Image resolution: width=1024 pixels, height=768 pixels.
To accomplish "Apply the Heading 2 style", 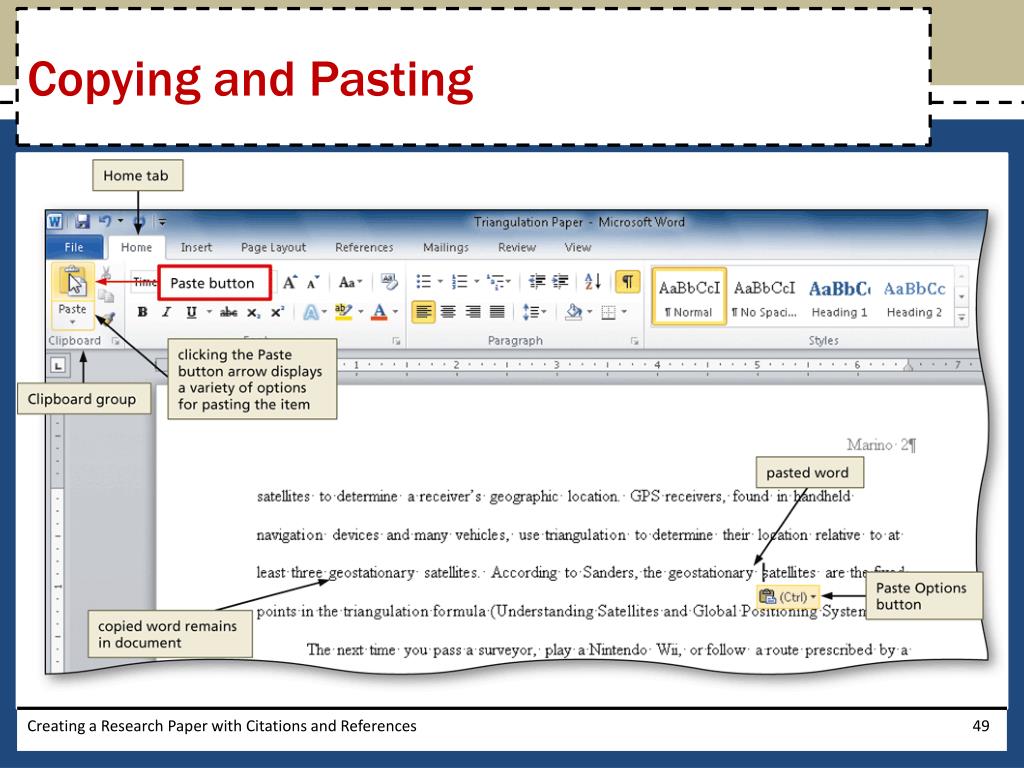I will coord(914,296).
